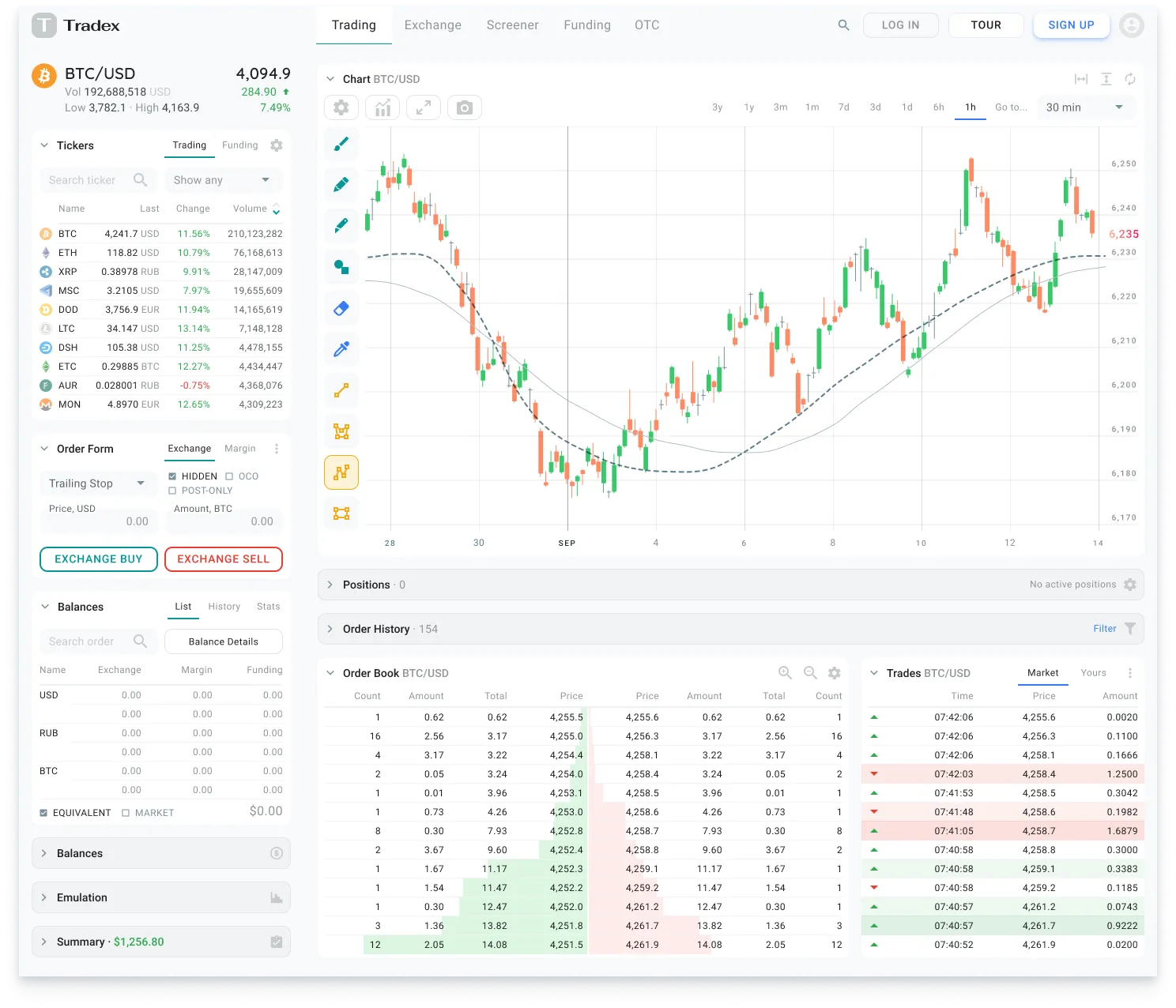Open the 30 min interval dropdown

pyautogui.click(x=1084, y=107)
